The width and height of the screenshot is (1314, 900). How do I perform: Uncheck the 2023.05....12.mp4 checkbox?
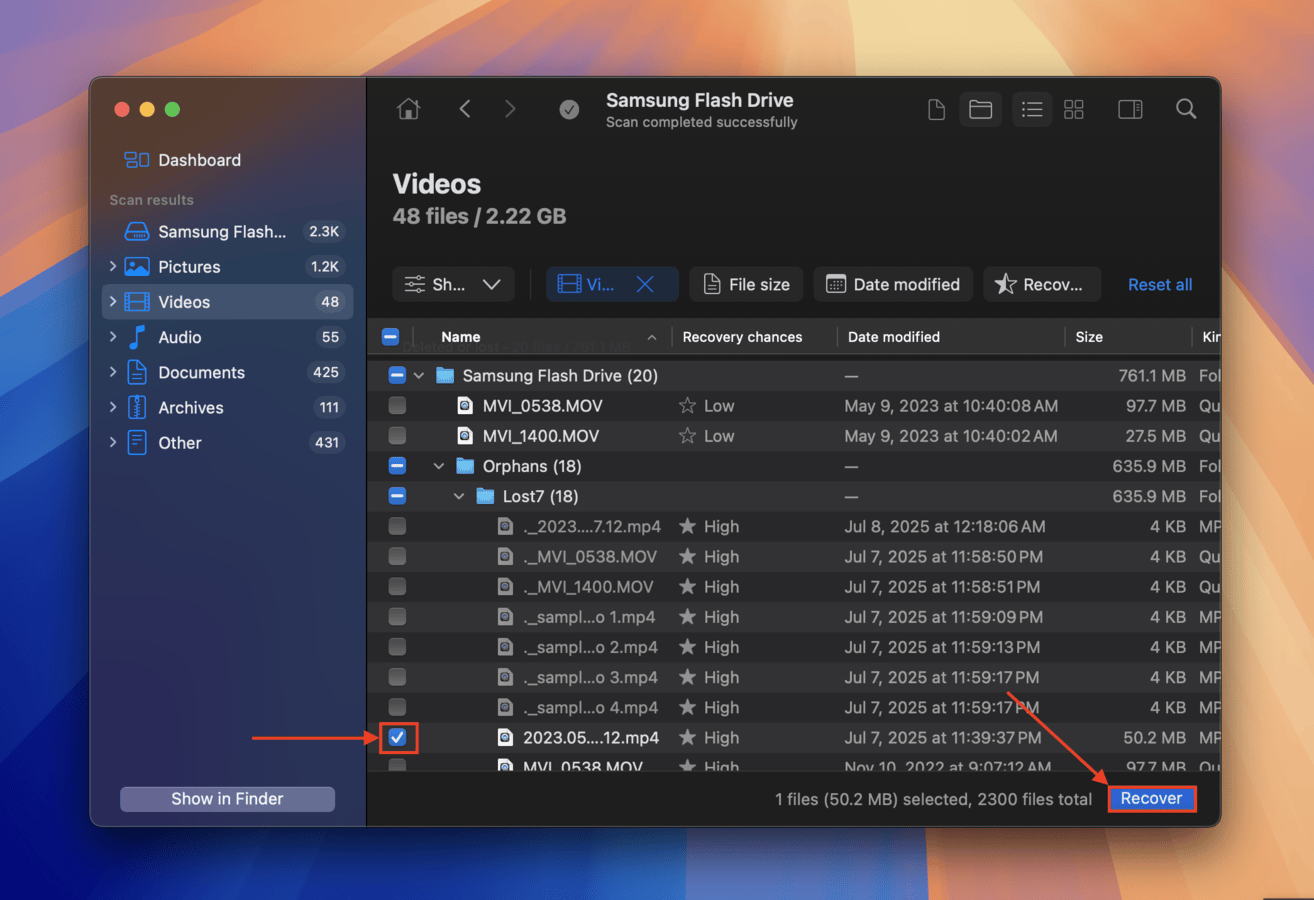pos(397,738)
